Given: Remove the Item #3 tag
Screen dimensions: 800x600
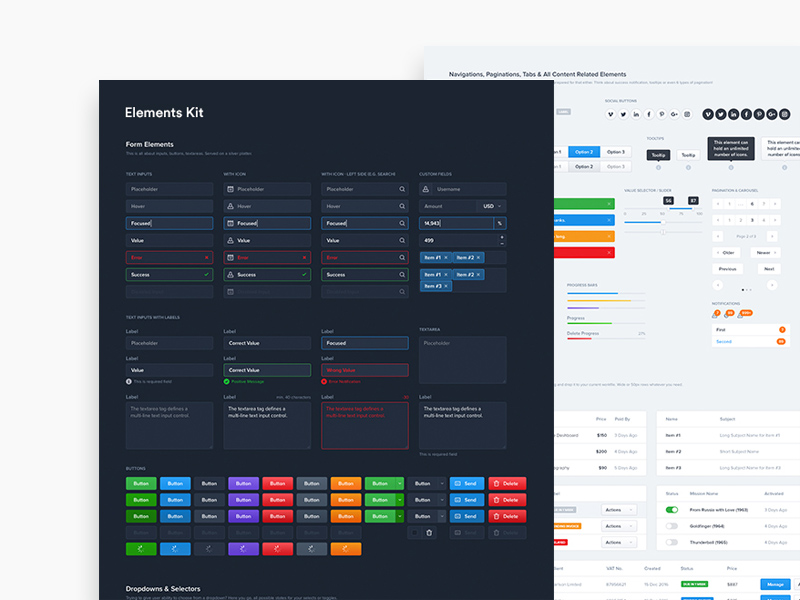Looking at the screenshot, I should [446, 287].
